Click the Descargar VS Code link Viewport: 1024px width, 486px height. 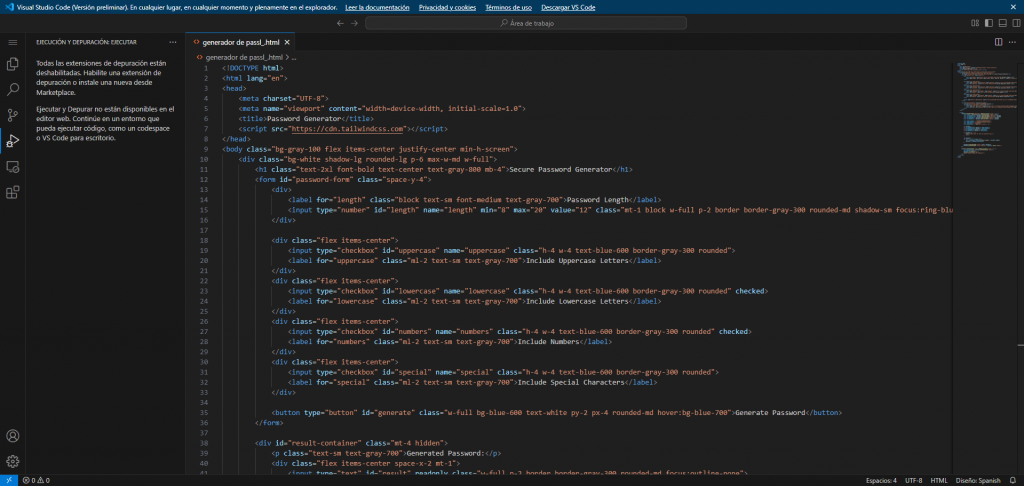[x=568, y=7]
